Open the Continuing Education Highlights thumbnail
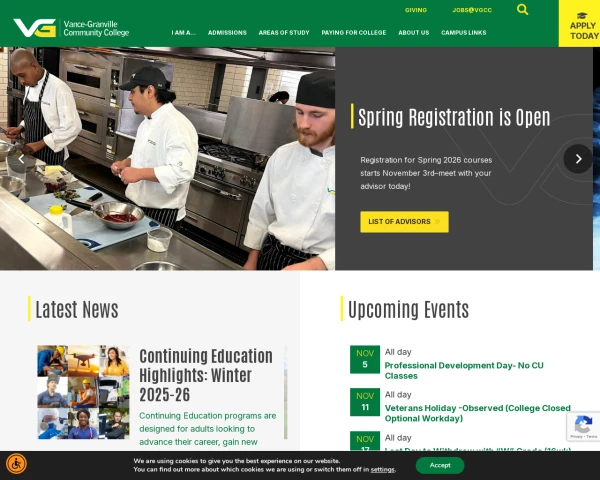Viewport: 600px width, 480px height. tap(83, 392)
